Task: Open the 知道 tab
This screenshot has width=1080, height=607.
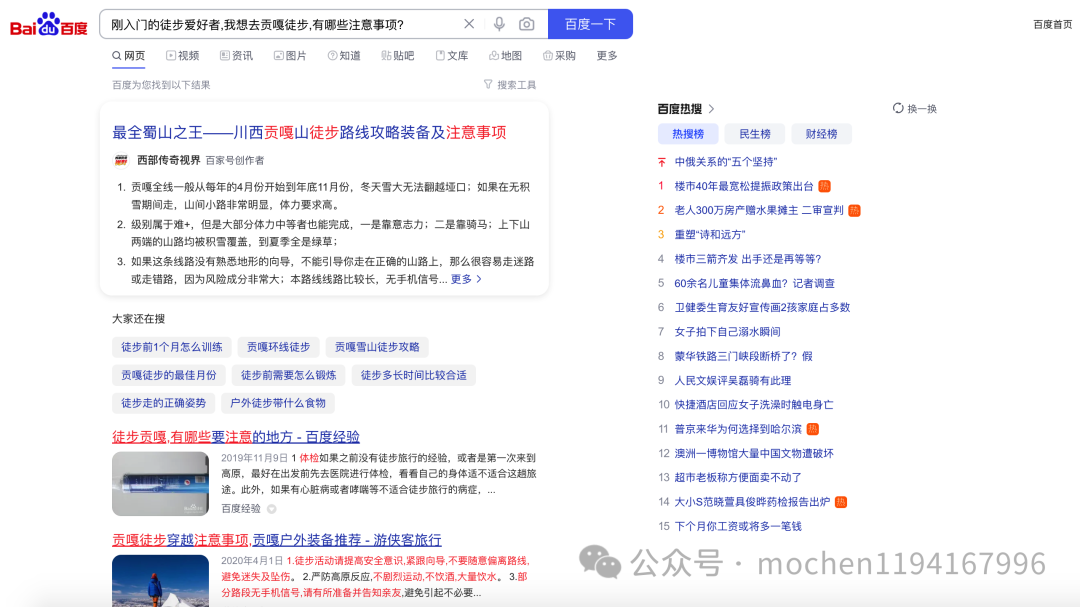Action: tap(344, 56)
